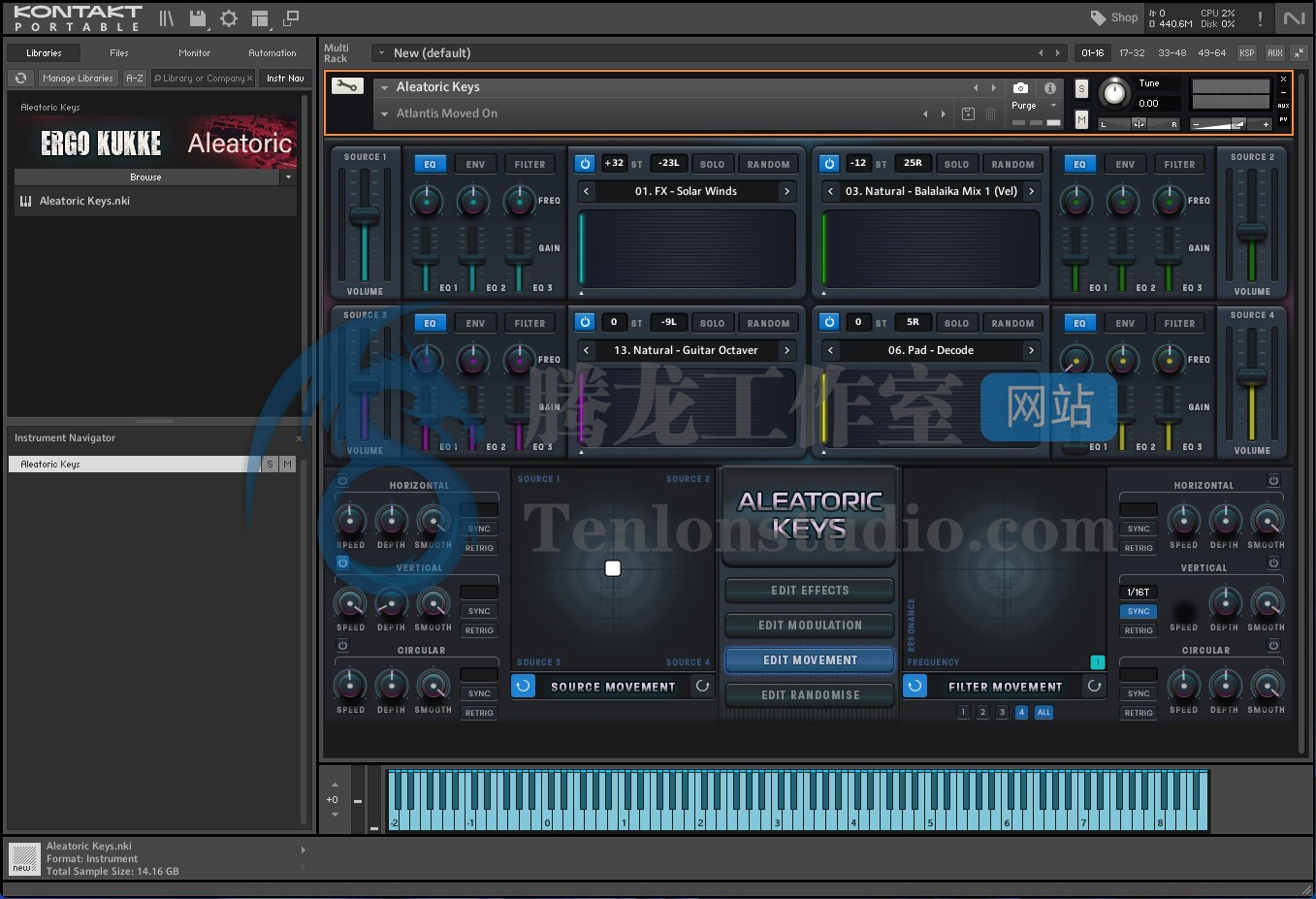Screen dimensions: 1316x899
Task: Open the Libraries tab
Action: [44, 53]
